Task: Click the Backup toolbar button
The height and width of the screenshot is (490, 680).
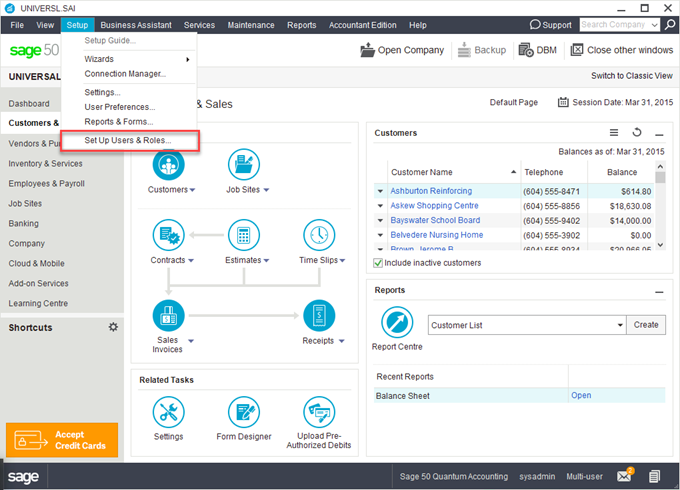Action: click(x=482, y=50)
